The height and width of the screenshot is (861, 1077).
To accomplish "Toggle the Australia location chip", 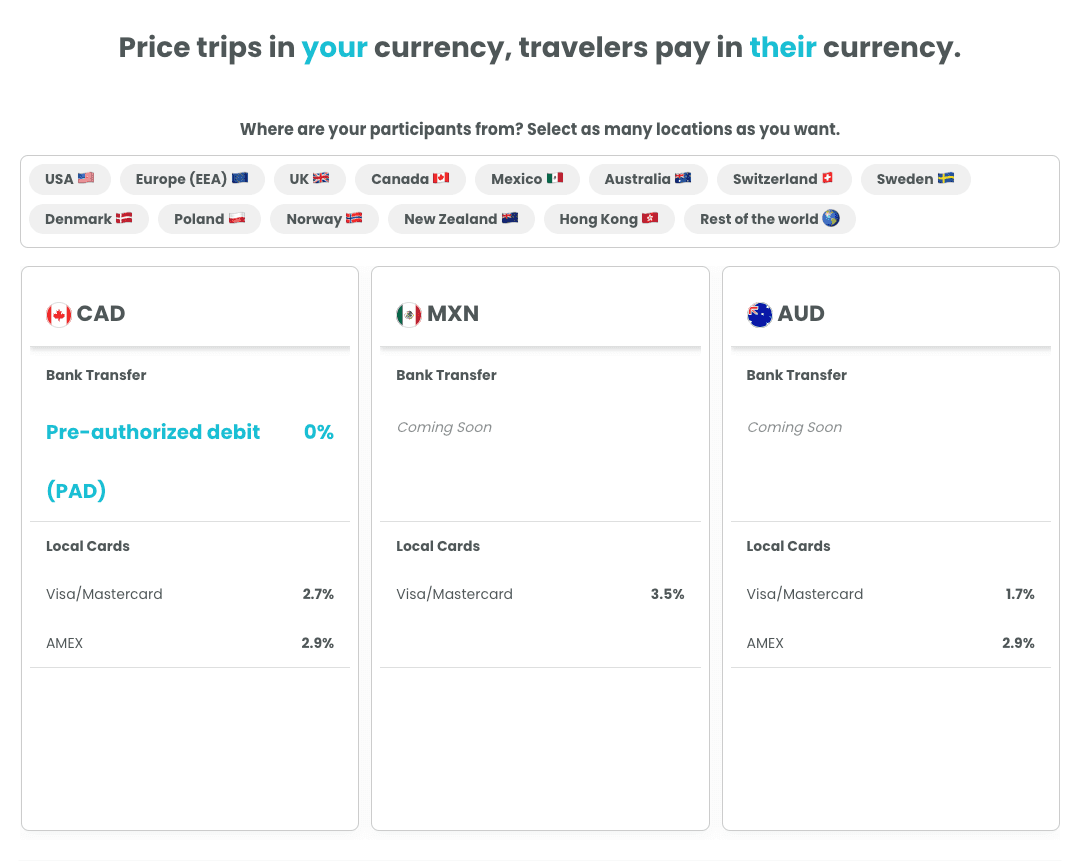I will tap(648, 179).
